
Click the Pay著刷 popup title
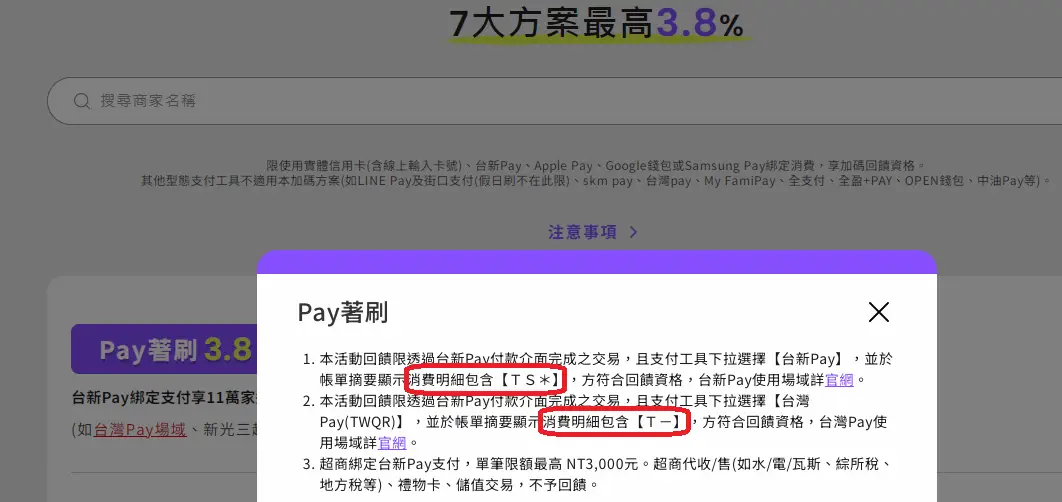coord(343,313)
